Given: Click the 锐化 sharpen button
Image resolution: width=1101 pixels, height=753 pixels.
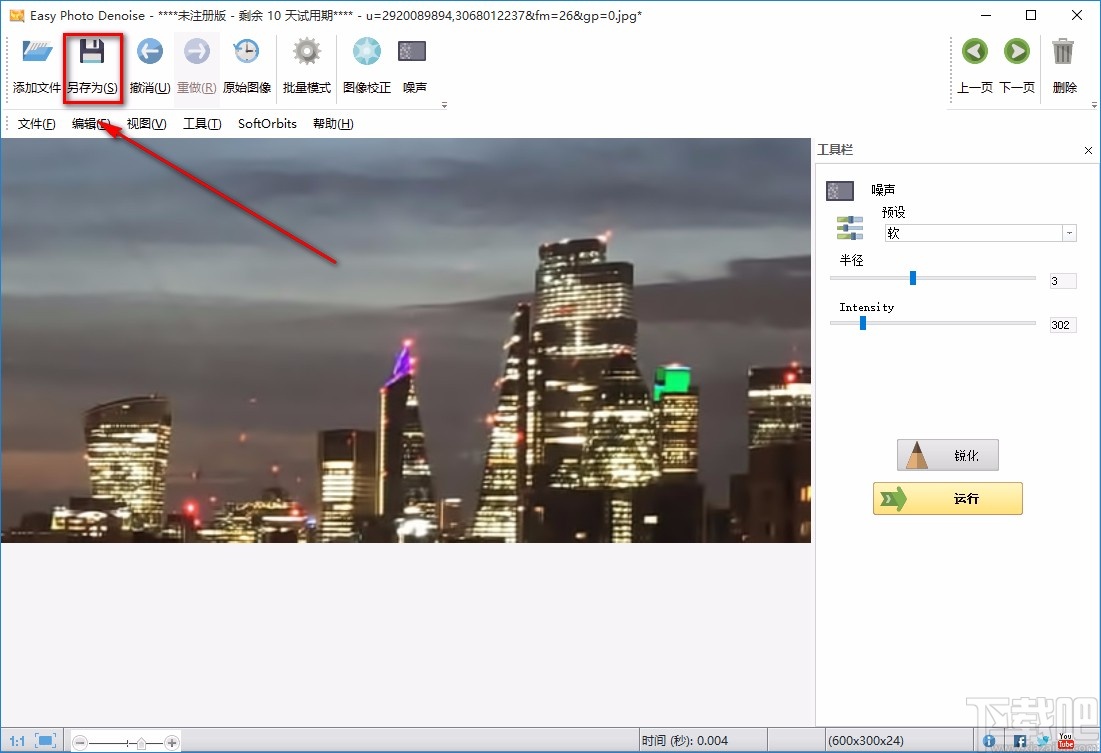Looking at the screenshot, I should [947, 455].
